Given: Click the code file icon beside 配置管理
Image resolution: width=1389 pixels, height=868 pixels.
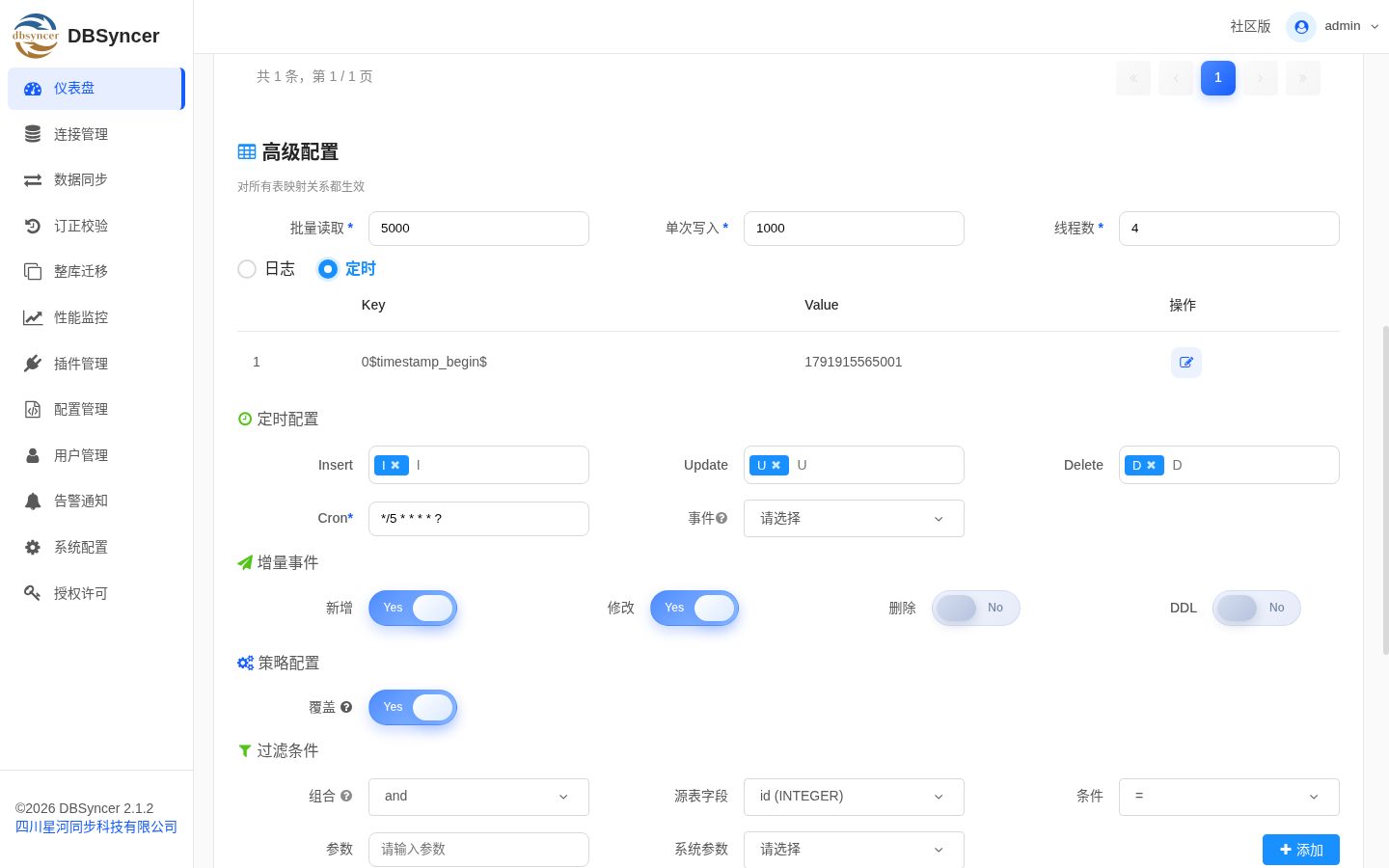Looking at the screenshot, I should coord(33,409).
